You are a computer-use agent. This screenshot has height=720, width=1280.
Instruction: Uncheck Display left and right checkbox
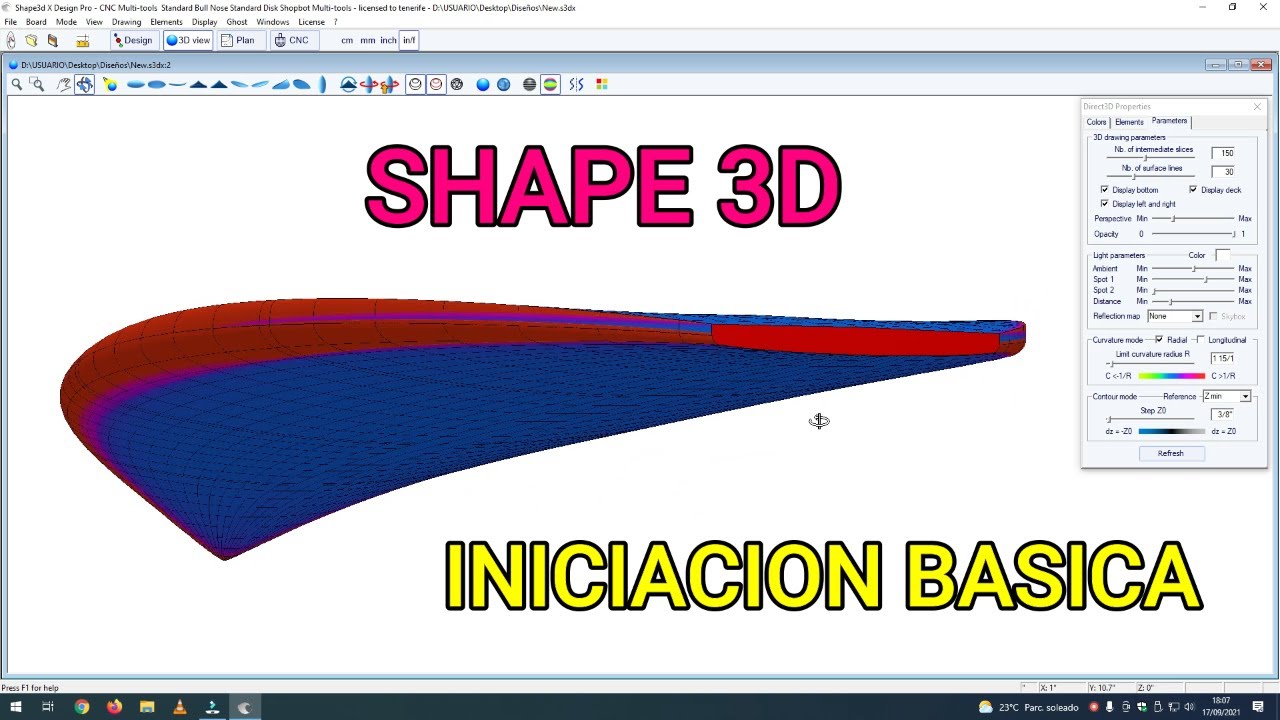[x=1104, y=204]
